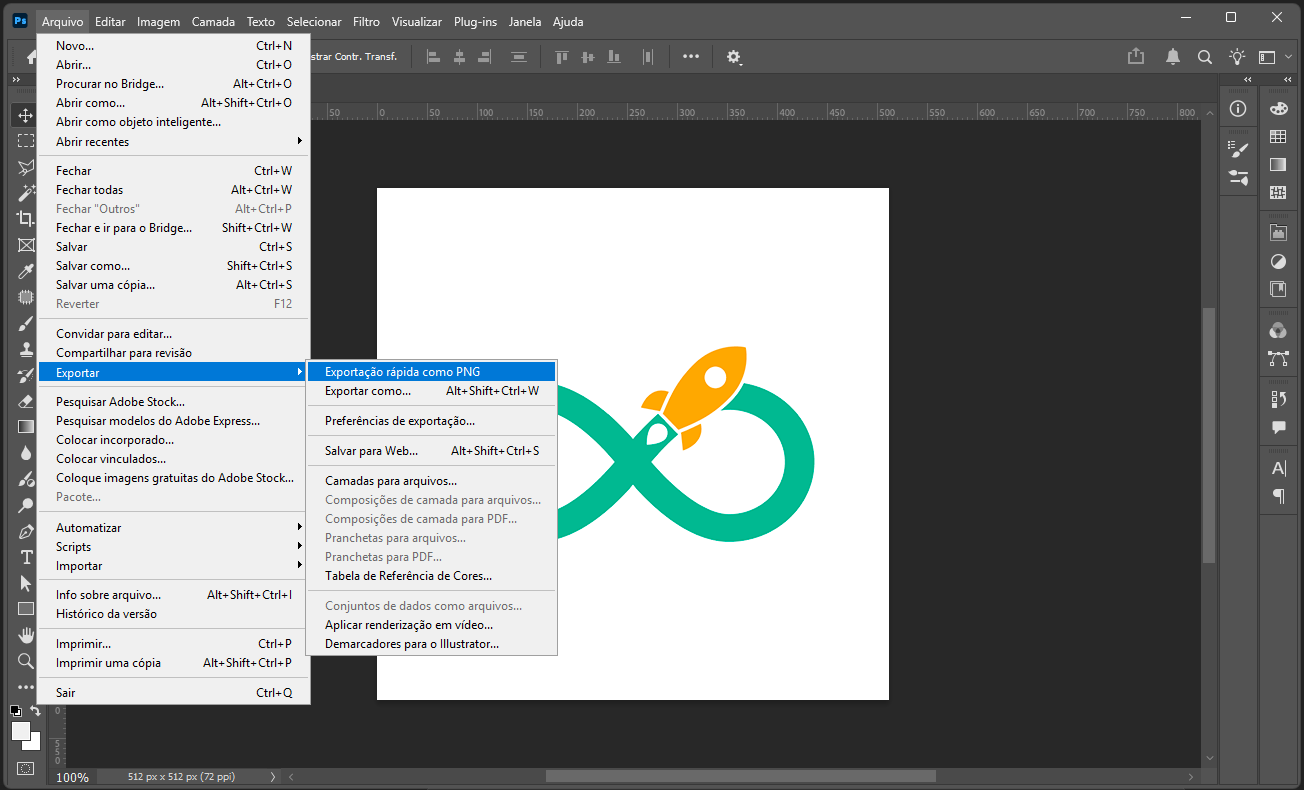Open the Paragraph panel icon
The height and width of the screenshot is (790, 1304).
(1278, 496)
